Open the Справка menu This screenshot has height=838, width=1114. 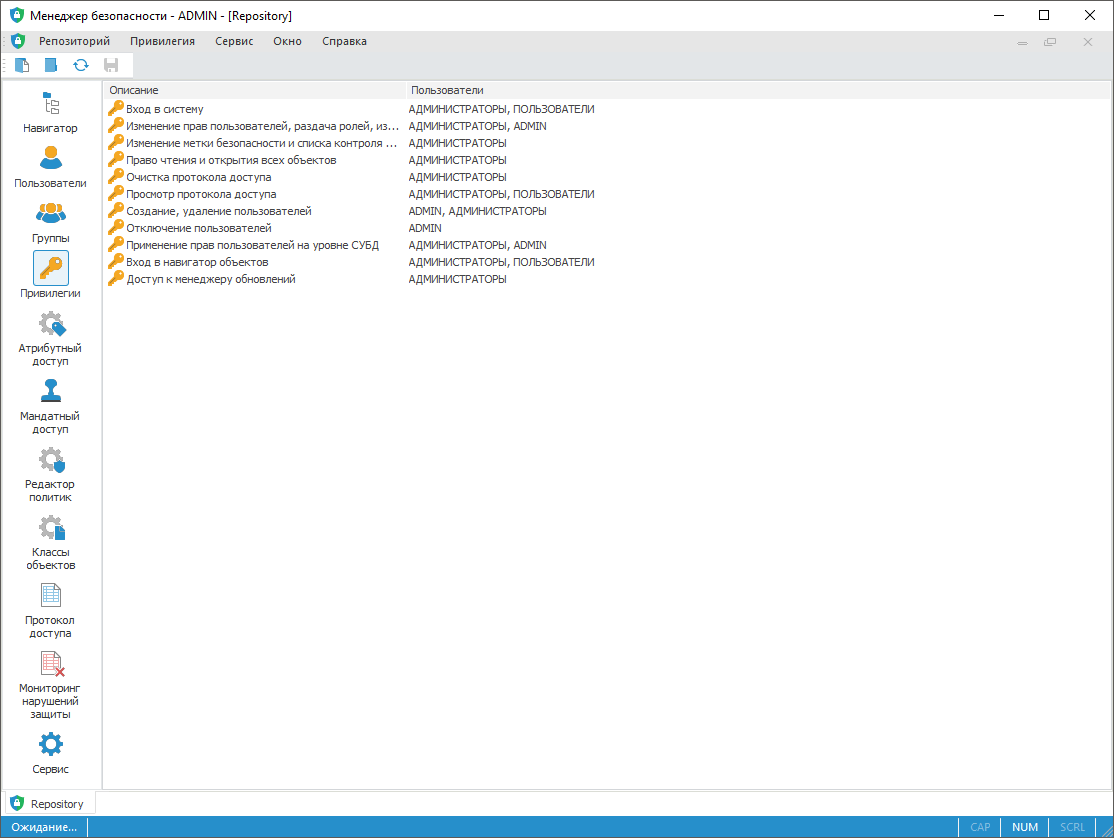(x=345, y=41)
